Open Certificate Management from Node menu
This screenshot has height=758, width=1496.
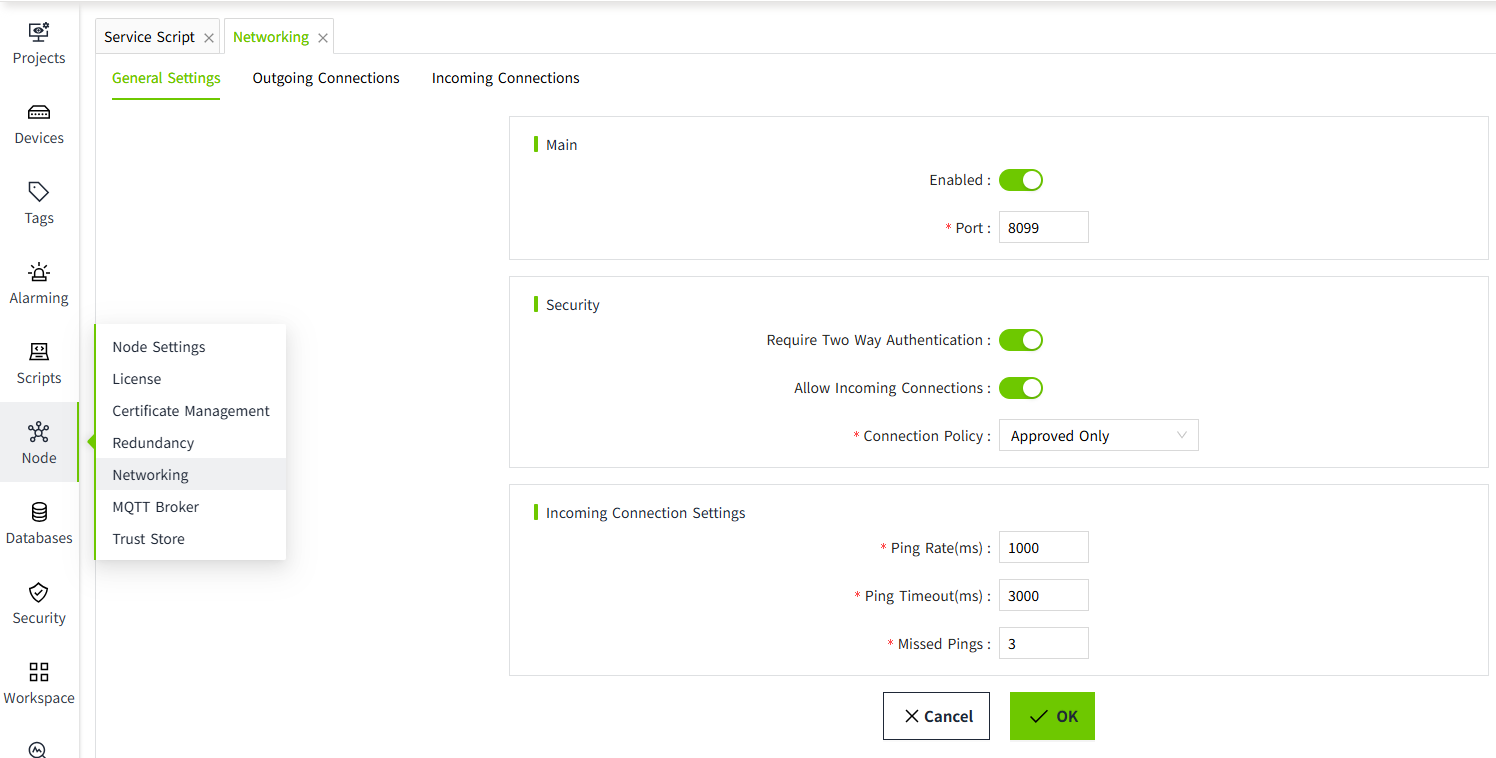click(191, 411)
